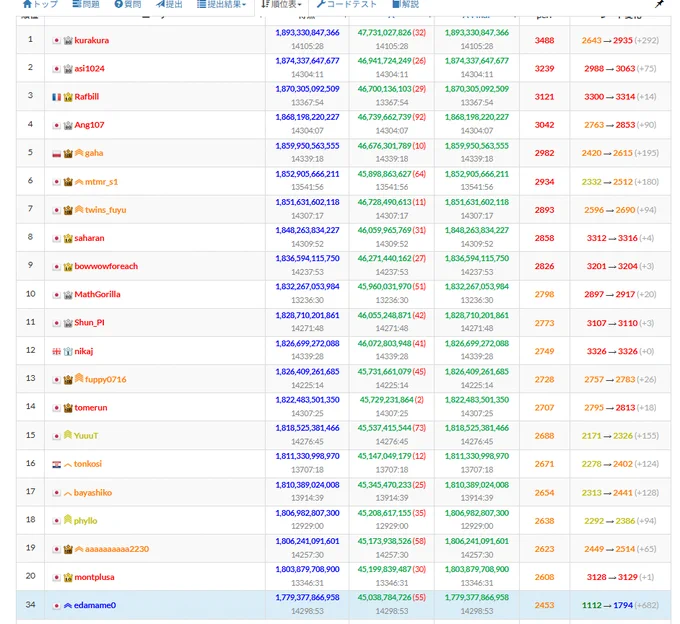680x624 pixels.
Task: Open aaaaaaaaaa2230's user profile
Action: click(x=117, y=549)
